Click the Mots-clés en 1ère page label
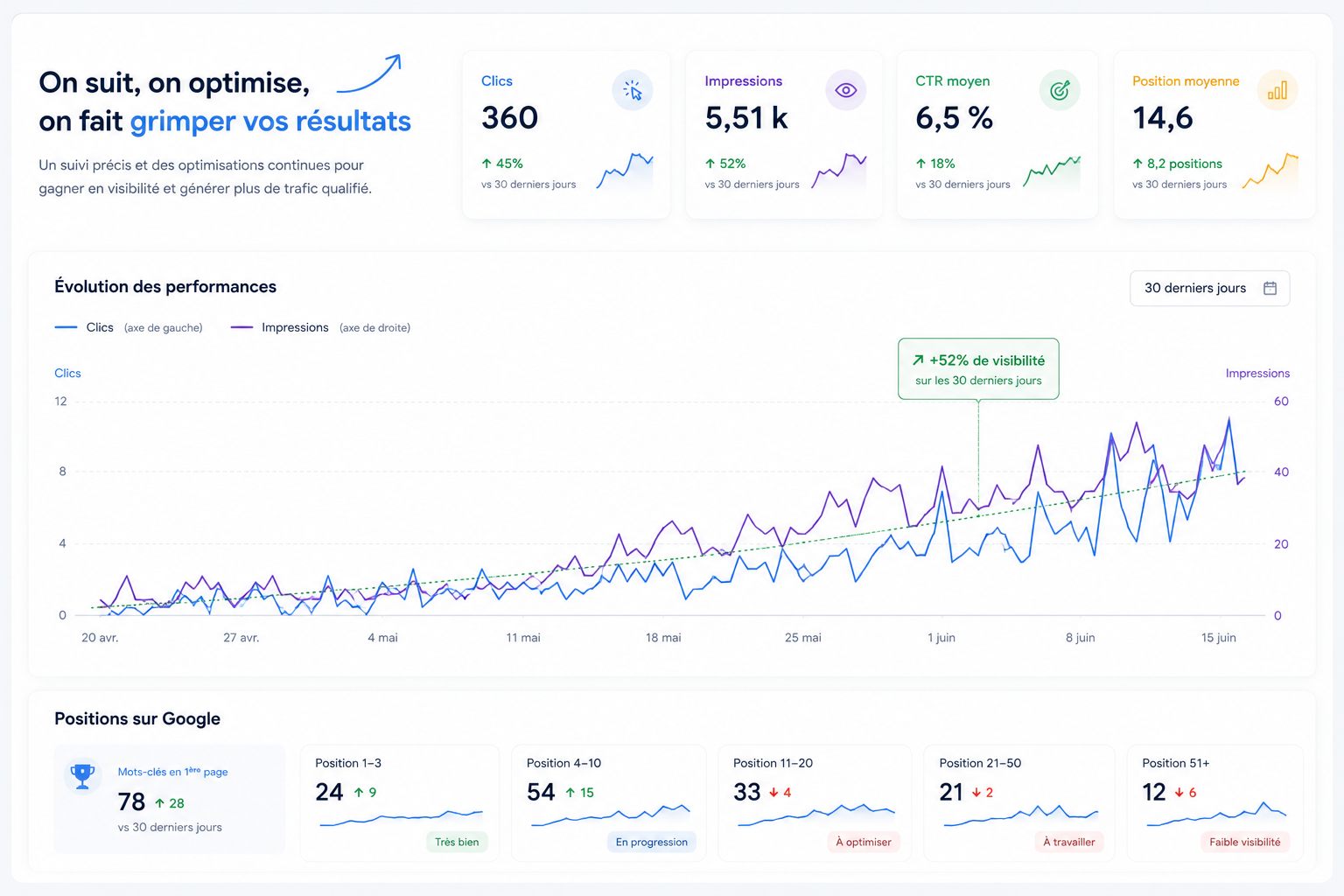Screen dimensions: 1344x896 pos(172,772)
